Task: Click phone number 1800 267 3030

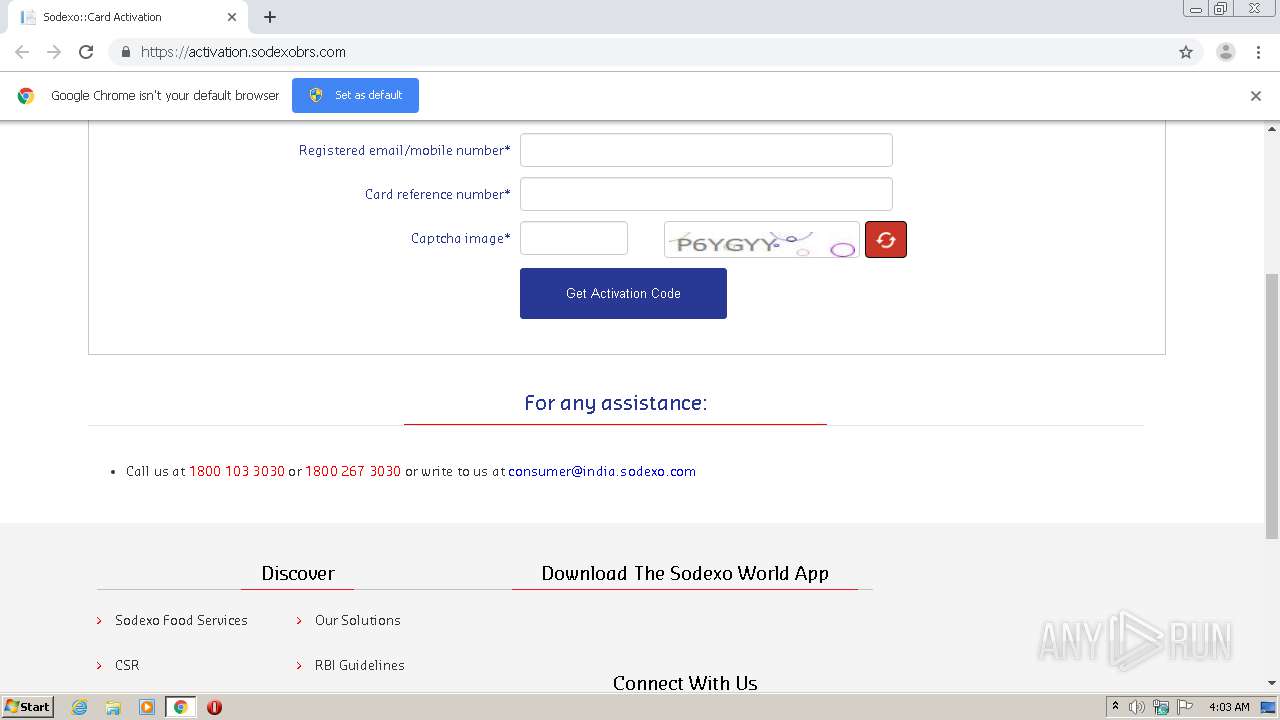Action: pyautogui.click(x=353, y=471)
